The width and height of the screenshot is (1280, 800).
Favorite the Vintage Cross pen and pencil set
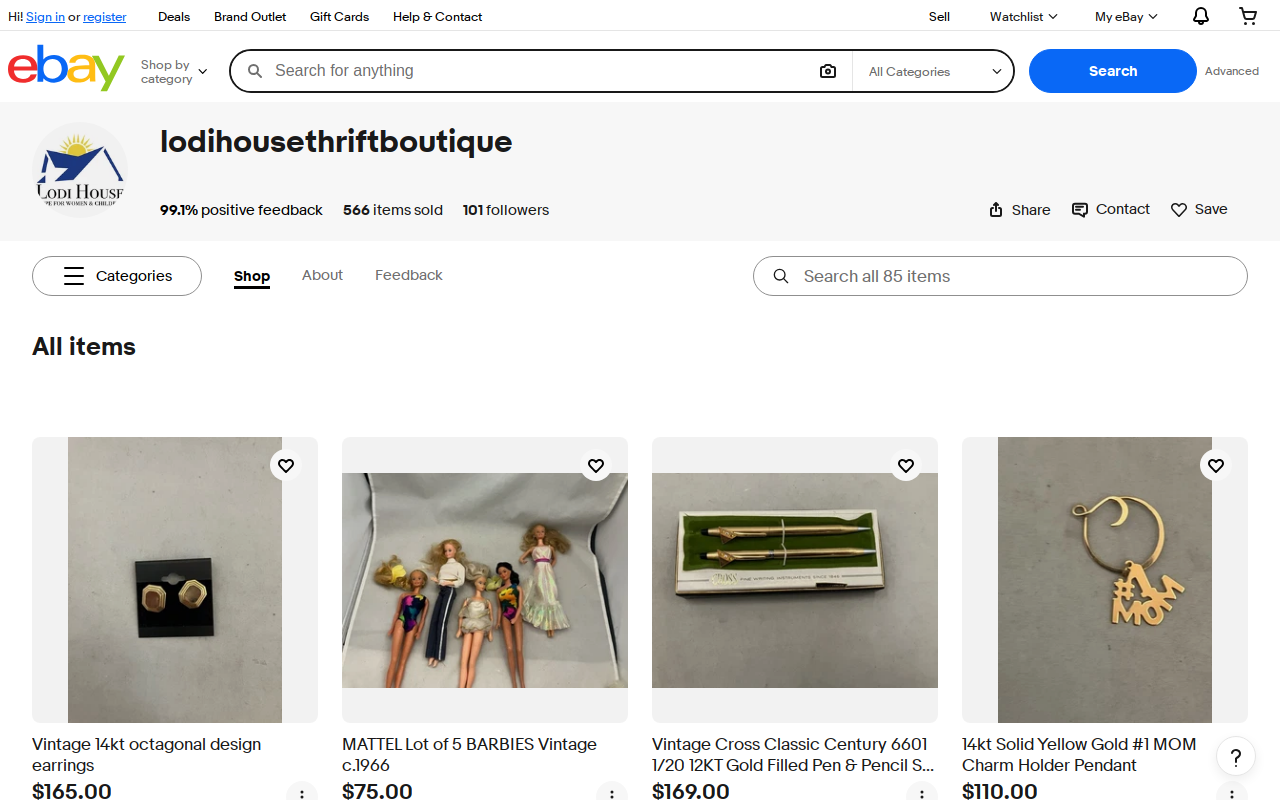pyautogui.click(x=906, y=465)
